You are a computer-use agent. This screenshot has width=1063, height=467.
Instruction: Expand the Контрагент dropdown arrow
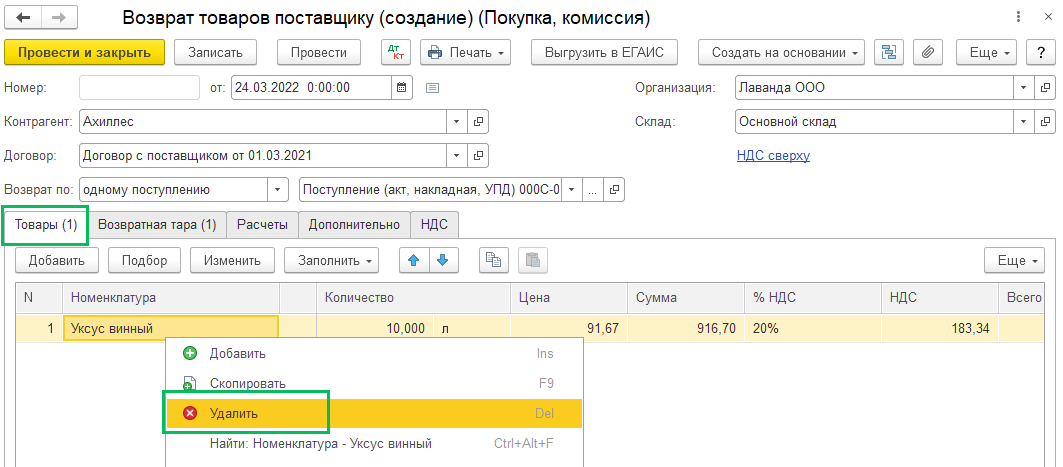coord(456,122)
